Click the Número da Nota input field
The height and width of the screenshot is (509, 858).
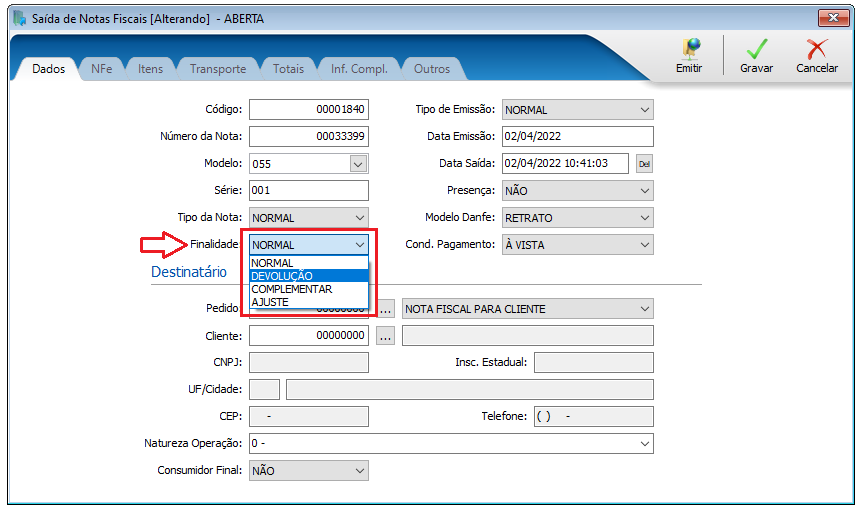pyautogui.click(x=308, y=137)
